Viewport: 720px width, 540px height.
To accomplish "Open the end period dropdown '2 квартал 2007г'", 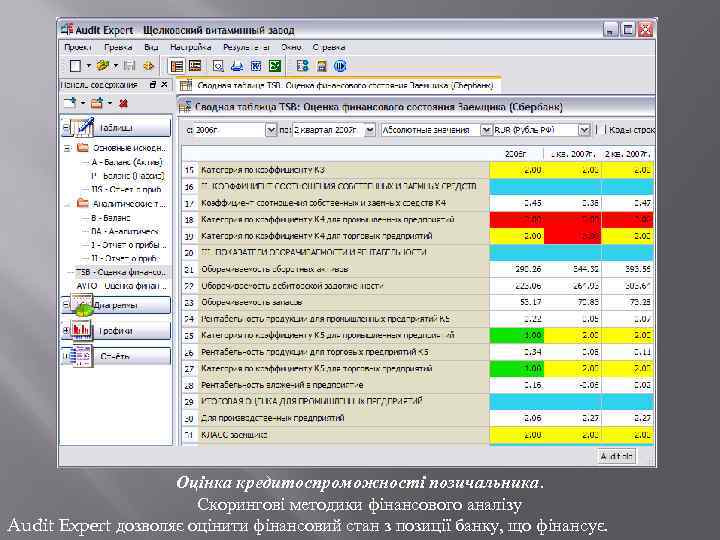I will pos(370,130).
